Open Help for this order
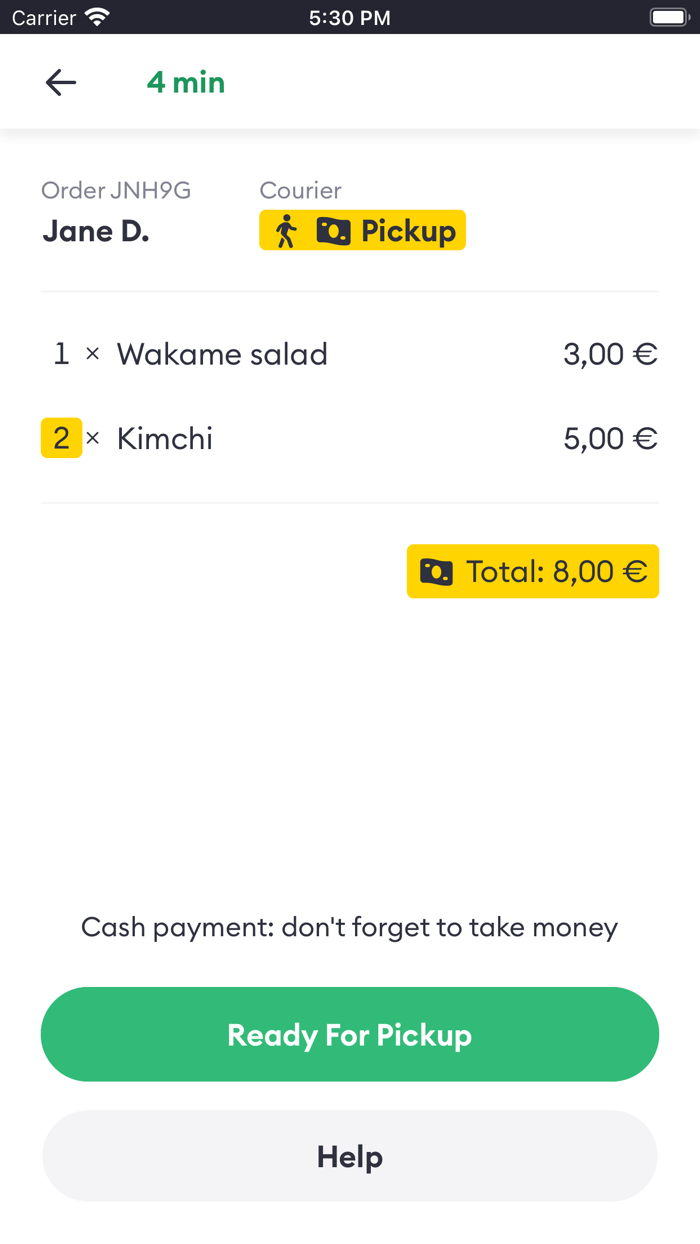700x1244 pixels. (349, 1156)
